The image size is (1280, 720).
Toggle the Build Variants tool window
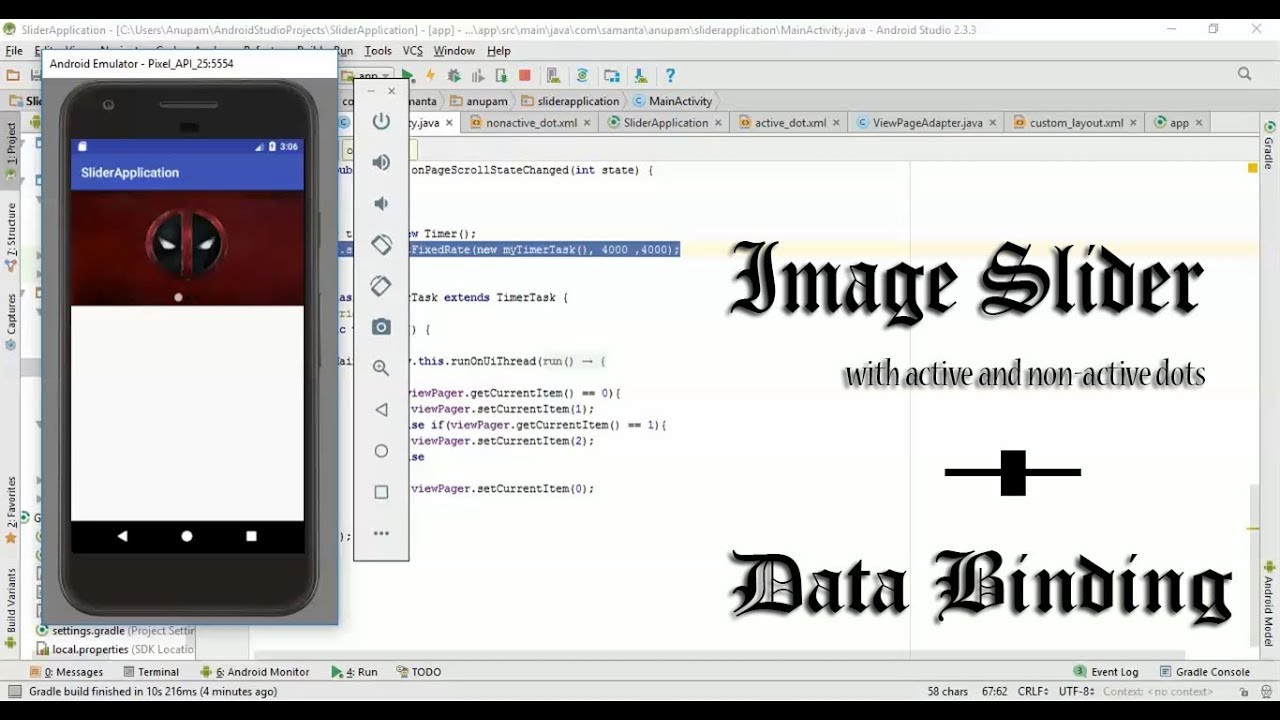click(11, 608)
